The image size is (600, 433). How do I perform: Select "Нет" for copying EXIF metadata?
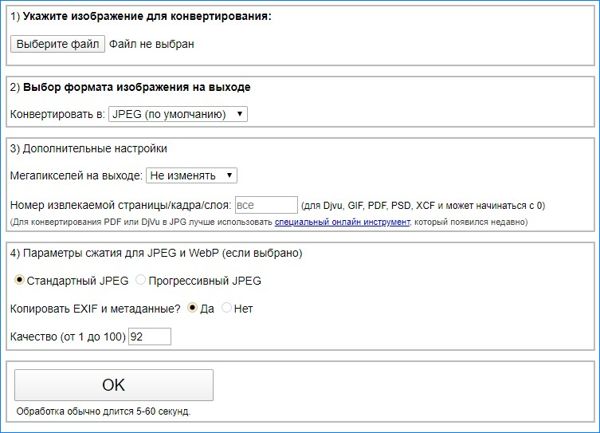(x=226, y=308)
